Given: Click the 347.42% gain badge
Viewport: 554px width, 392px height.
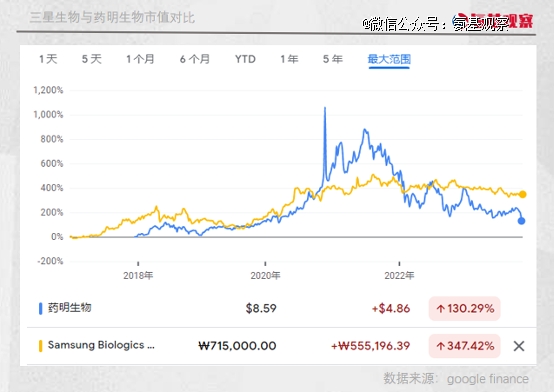Looking at the screenshot, I should [x=465, y=346].
